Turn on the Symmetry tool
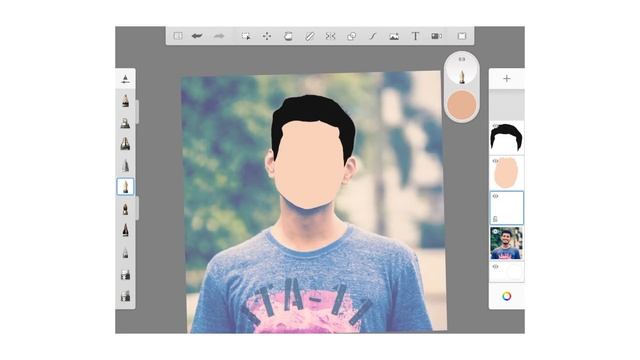Image resolution: width=640 pixels, height=360 pixels. [330, 36]
